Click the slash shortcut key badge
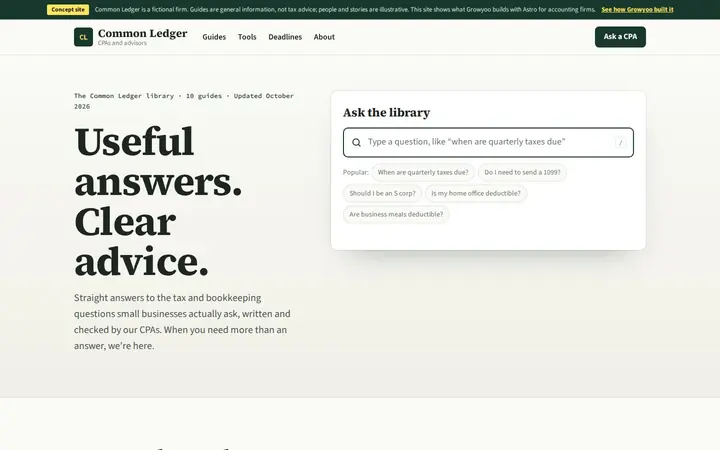Image resolution: width=720 pixels, height=450 pixels. [620, 142]
